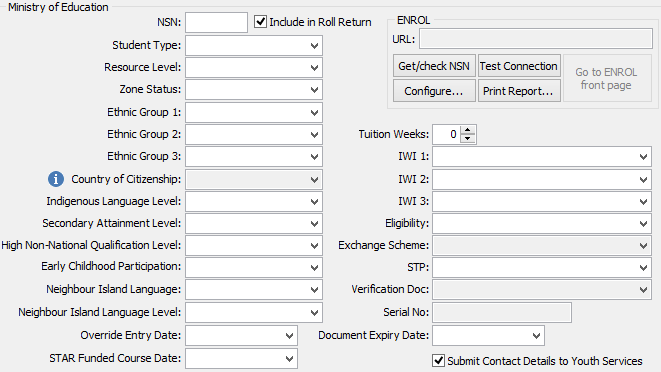The height and width of the screenshot is (372, 661).
Task: Open the Document Expiry Date picker
Action: 488,336
